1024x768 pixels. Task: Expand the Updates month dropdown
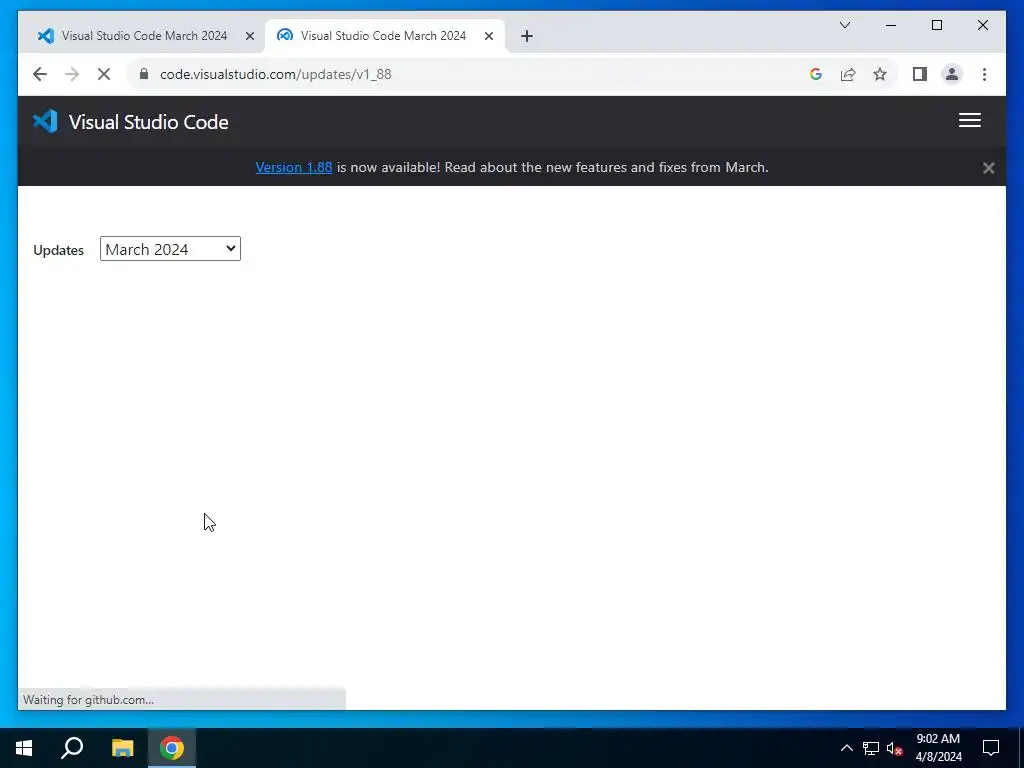tap(170, 249)
